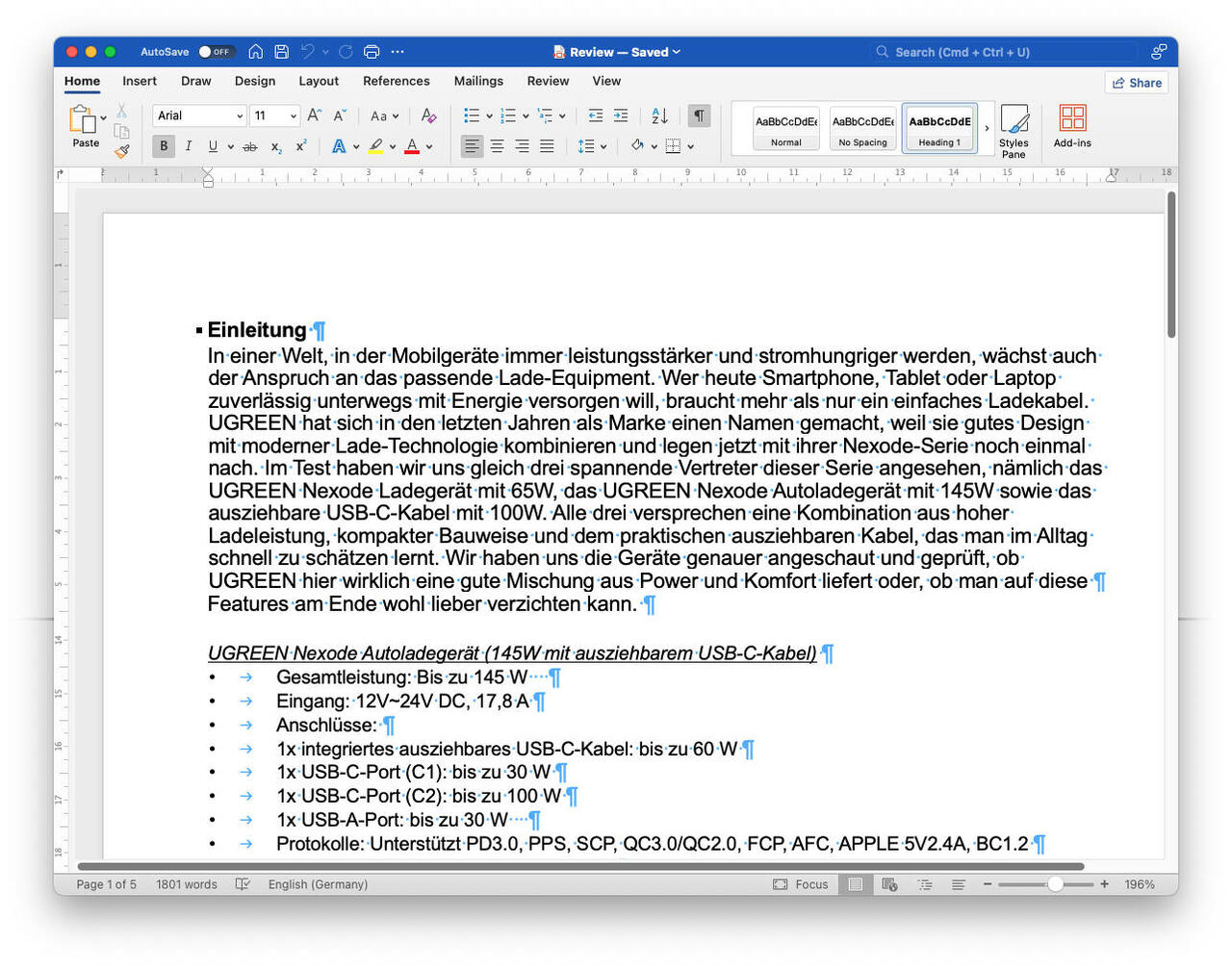Align paragraph text right

point(522,146)
